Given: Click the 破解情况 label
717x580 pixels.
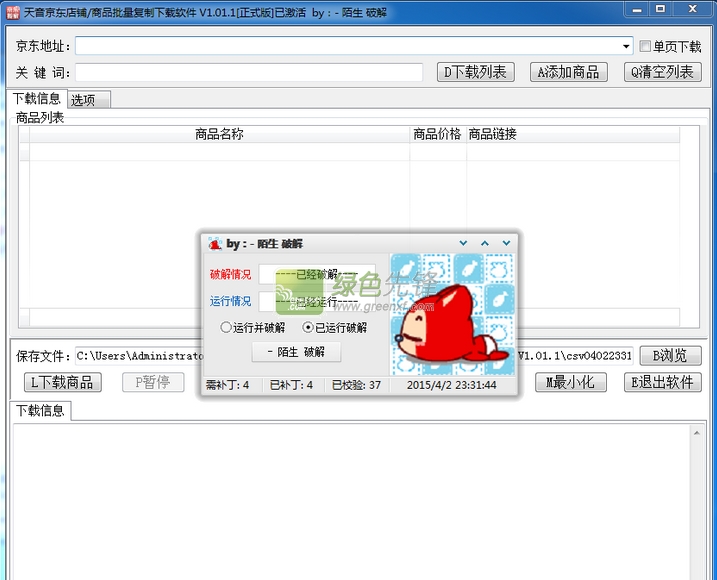Looking at the screenshot, I should (230, 274).
